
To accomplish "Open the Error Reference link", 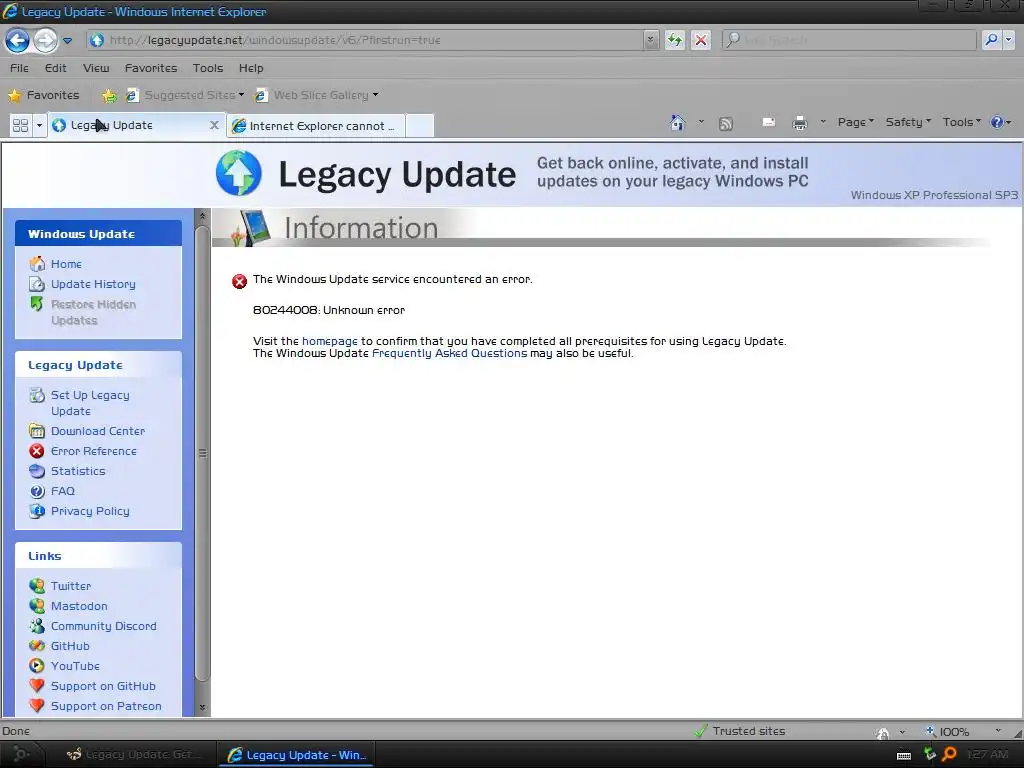I will click(93, 451).
